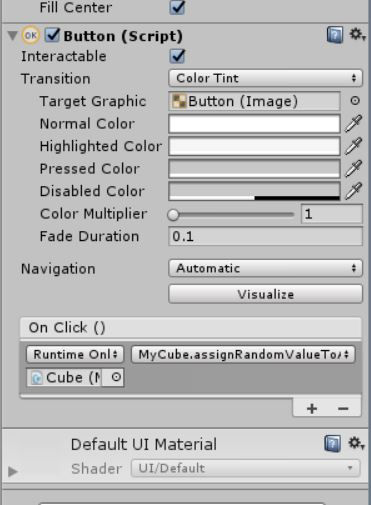The image size is (371, 505).
Task: Add new On Click event with plus
Action: [312, 408]
